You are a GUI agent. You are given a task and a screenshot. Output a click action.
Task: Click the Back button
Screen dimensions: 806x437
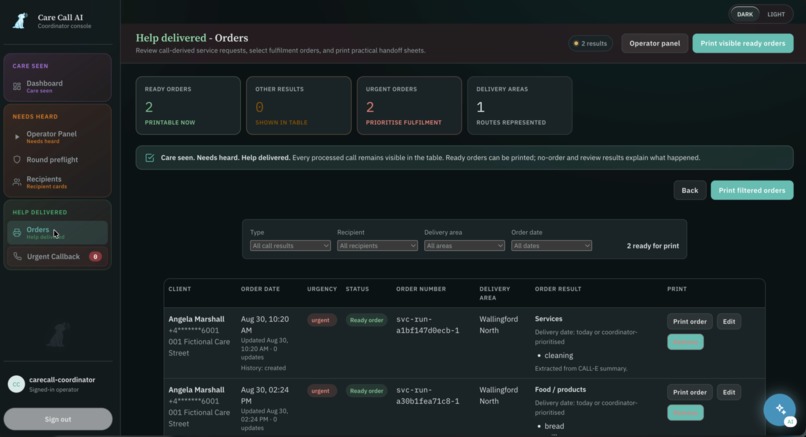click(690, 190)
